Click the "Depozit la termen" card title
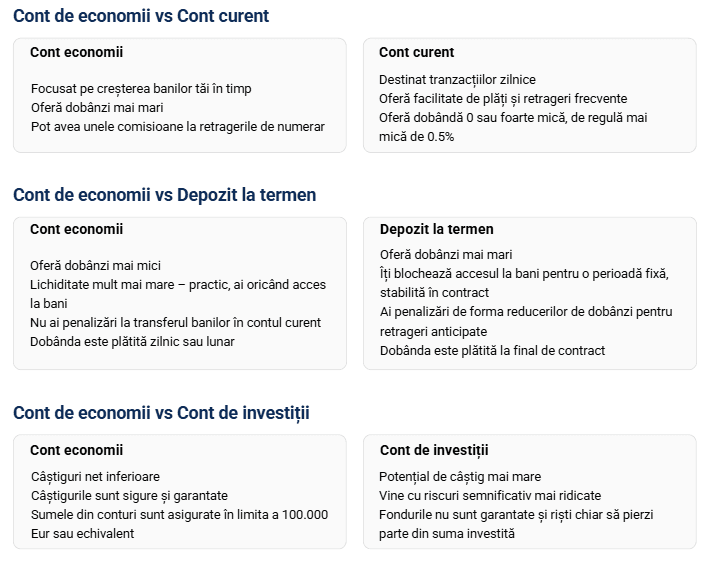 (x=437, y=229)
